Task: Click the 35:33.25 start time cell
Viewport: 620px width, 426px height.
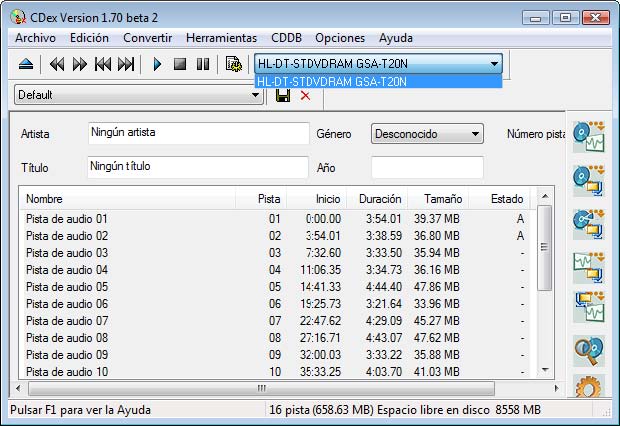Action: tap(320, 372)
